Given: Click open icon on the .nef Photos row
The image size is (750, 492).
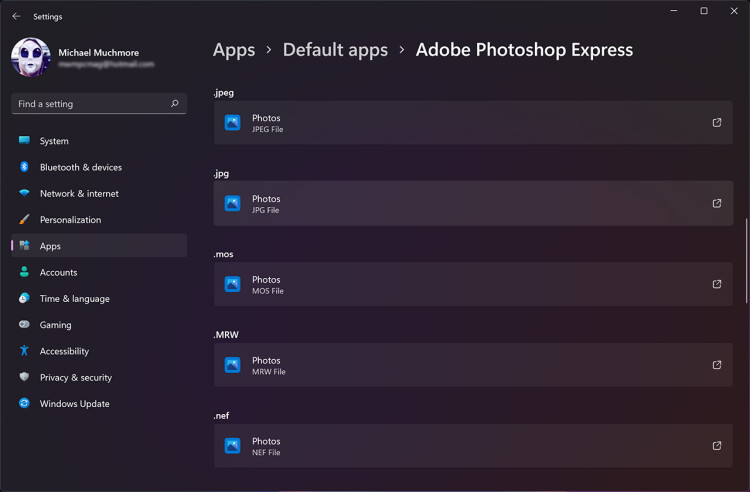Looking at the screenshot, I should (x=716, y=446).
